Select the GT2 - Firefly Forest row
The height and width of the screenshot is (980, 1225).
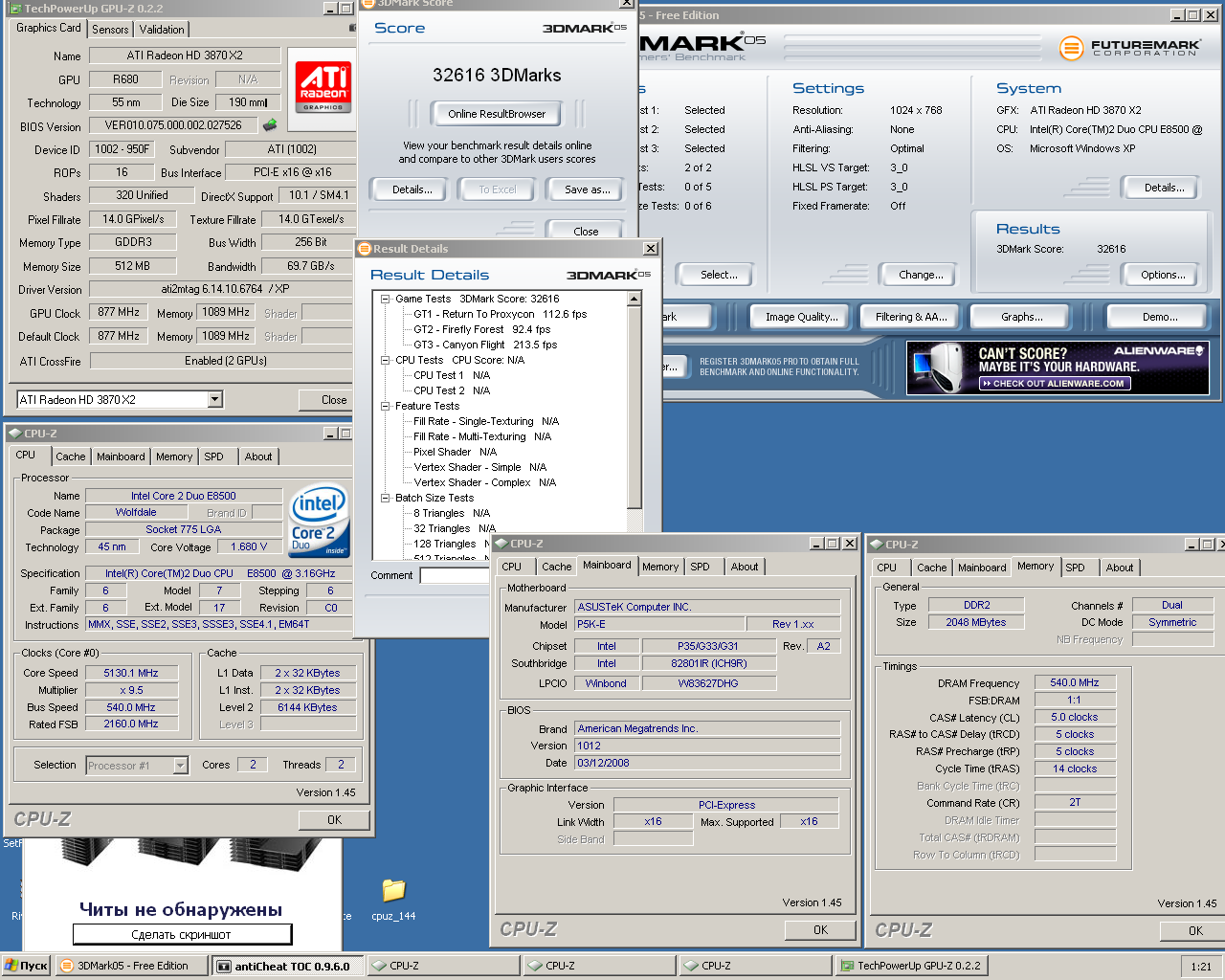point(481,329)
